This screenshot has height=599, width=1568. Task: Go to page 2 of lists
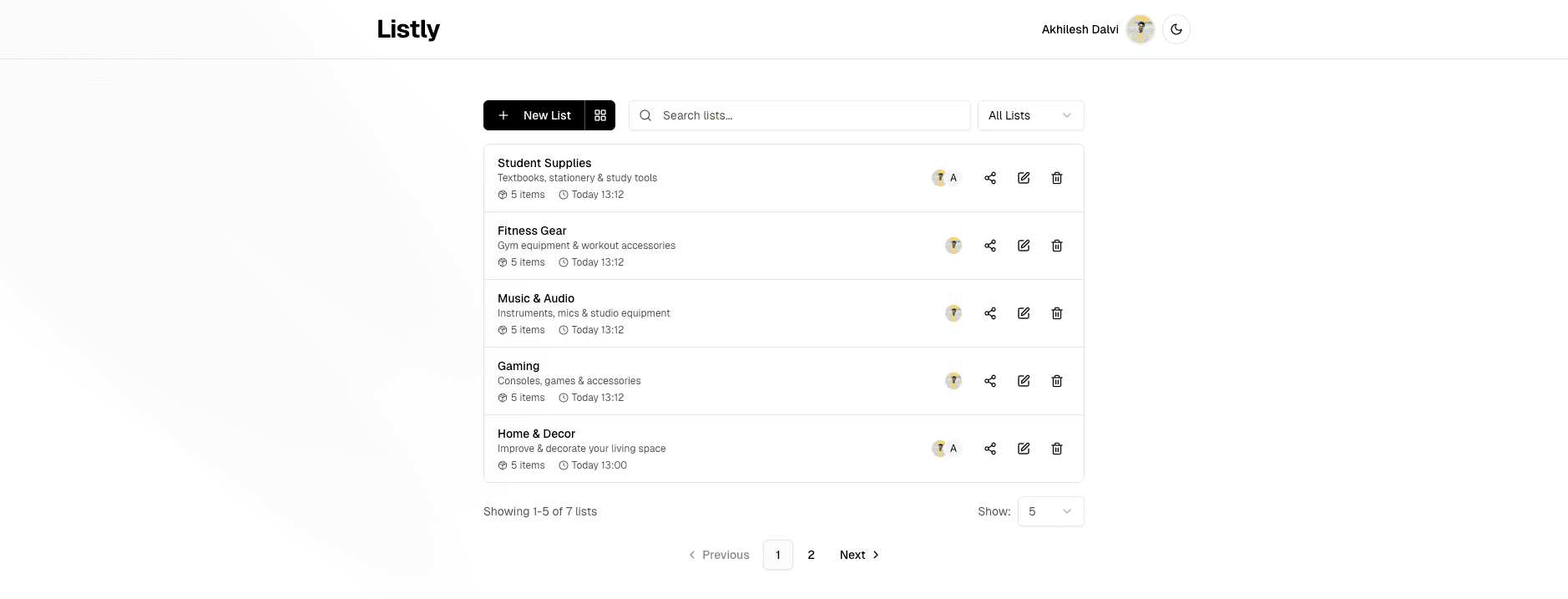point(811,555)
